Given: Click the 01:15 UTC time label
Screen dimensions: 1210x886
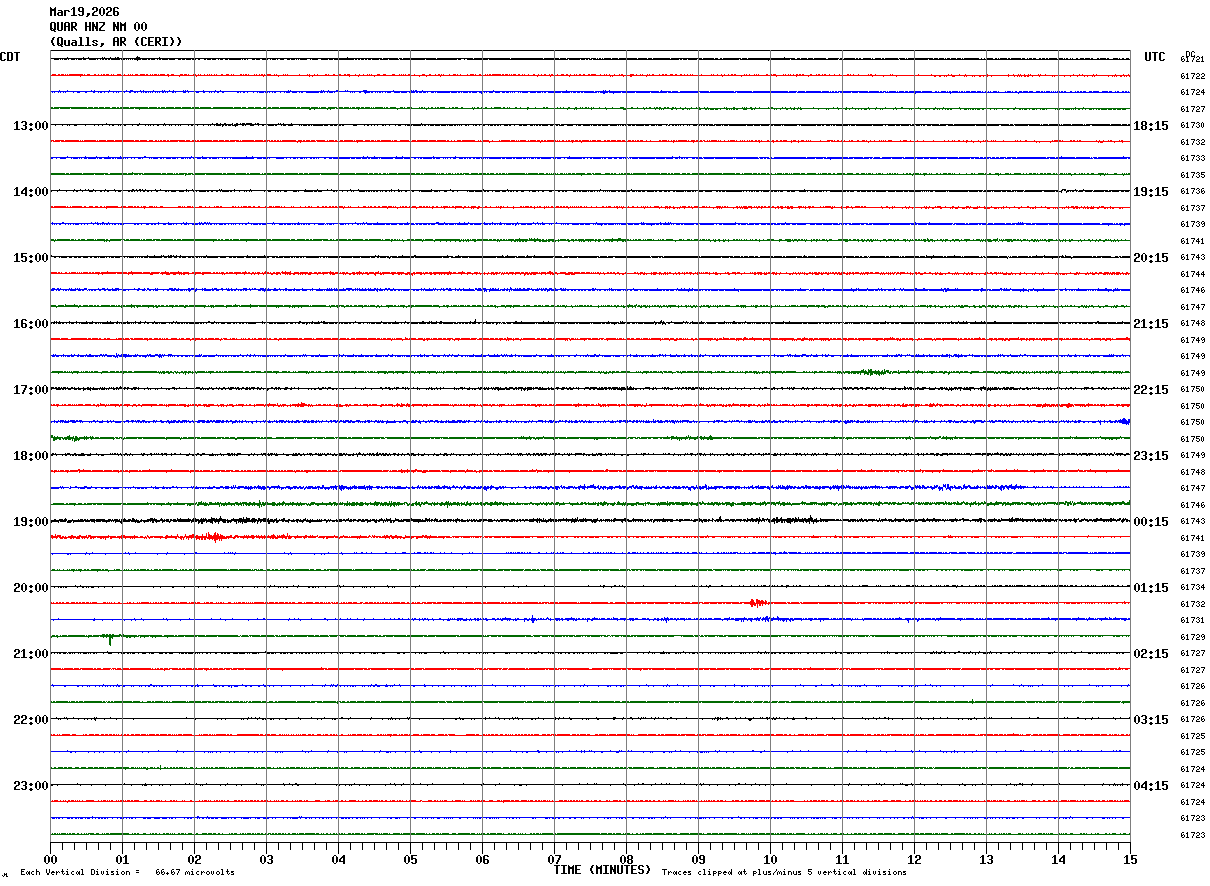Looking at the screenshot, I should tap(1151, 588).
